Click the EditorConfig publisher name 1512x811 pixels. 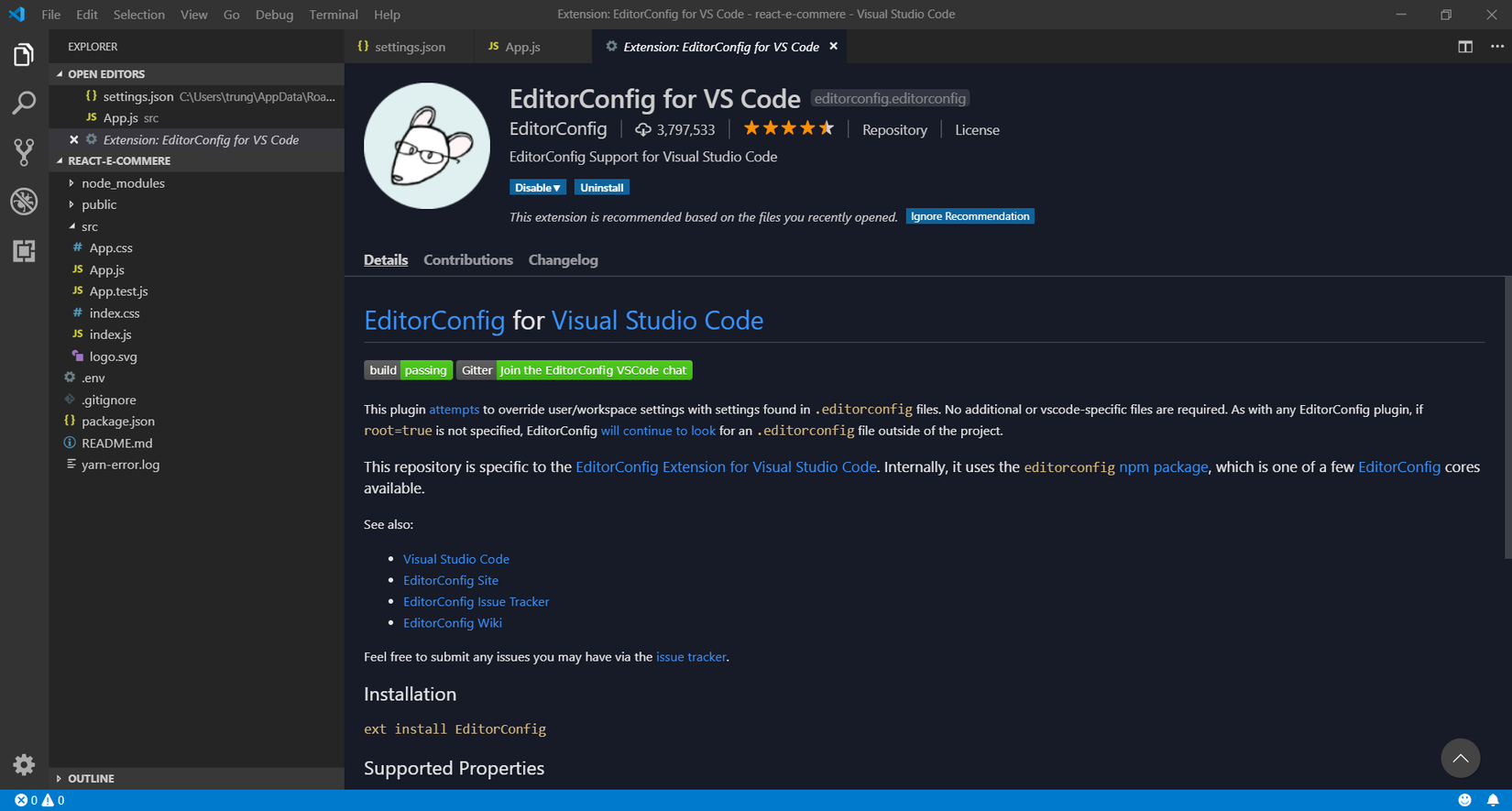[x=558, y=129]
